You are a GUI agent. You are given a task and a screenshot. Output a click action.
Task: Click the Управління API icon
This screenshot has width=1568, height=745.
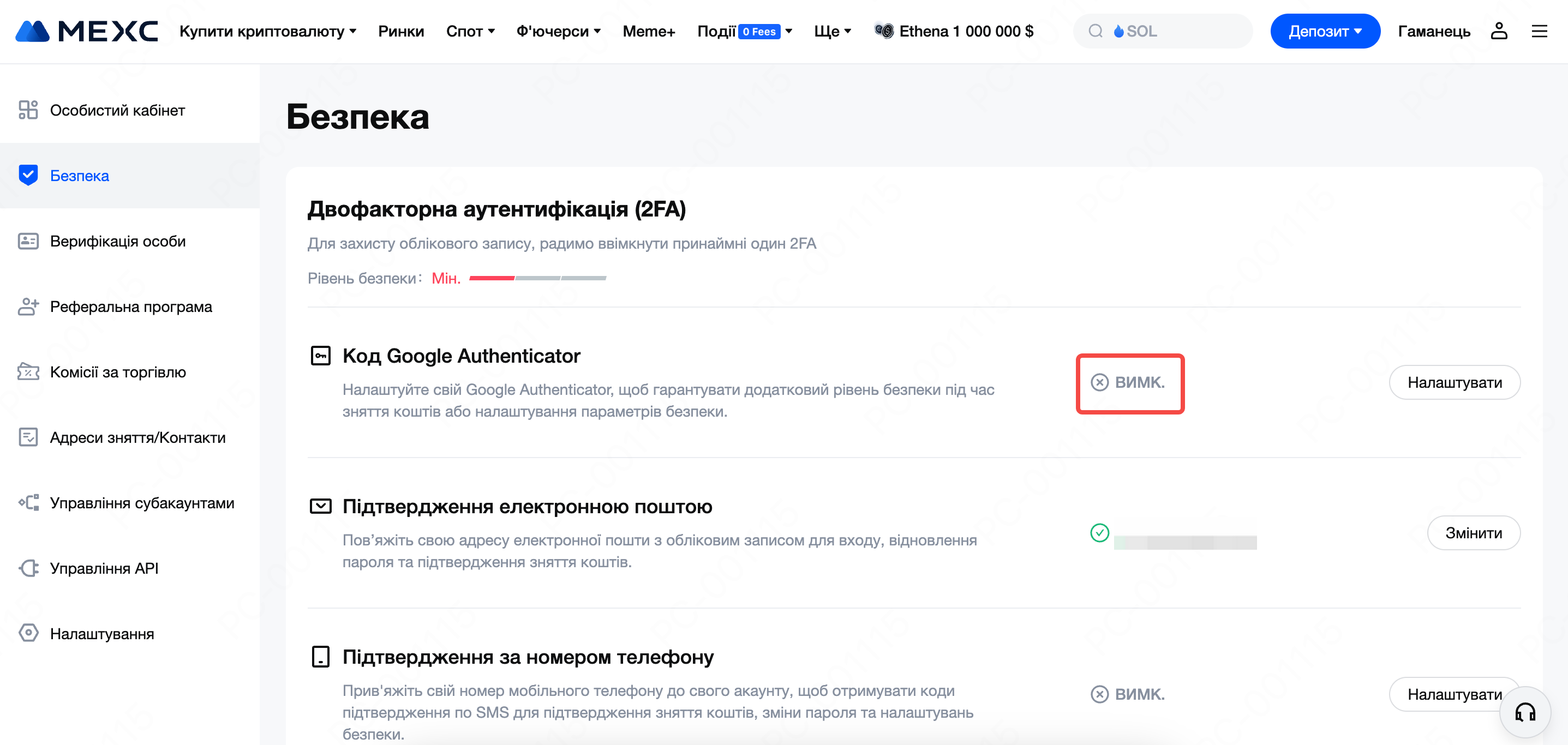tap(28, 568)
